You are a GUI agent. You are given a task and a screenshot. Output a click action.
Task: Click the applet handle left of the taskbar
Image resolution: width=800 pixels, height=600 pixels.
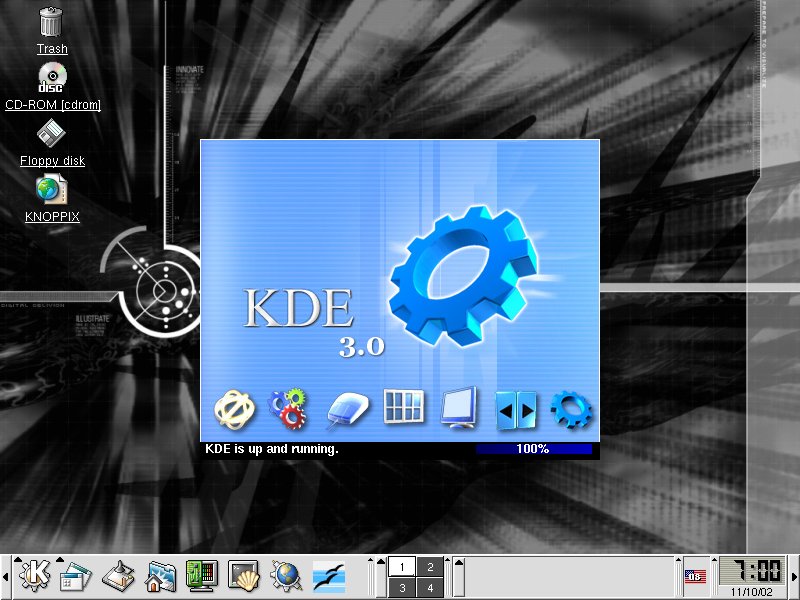447,577
